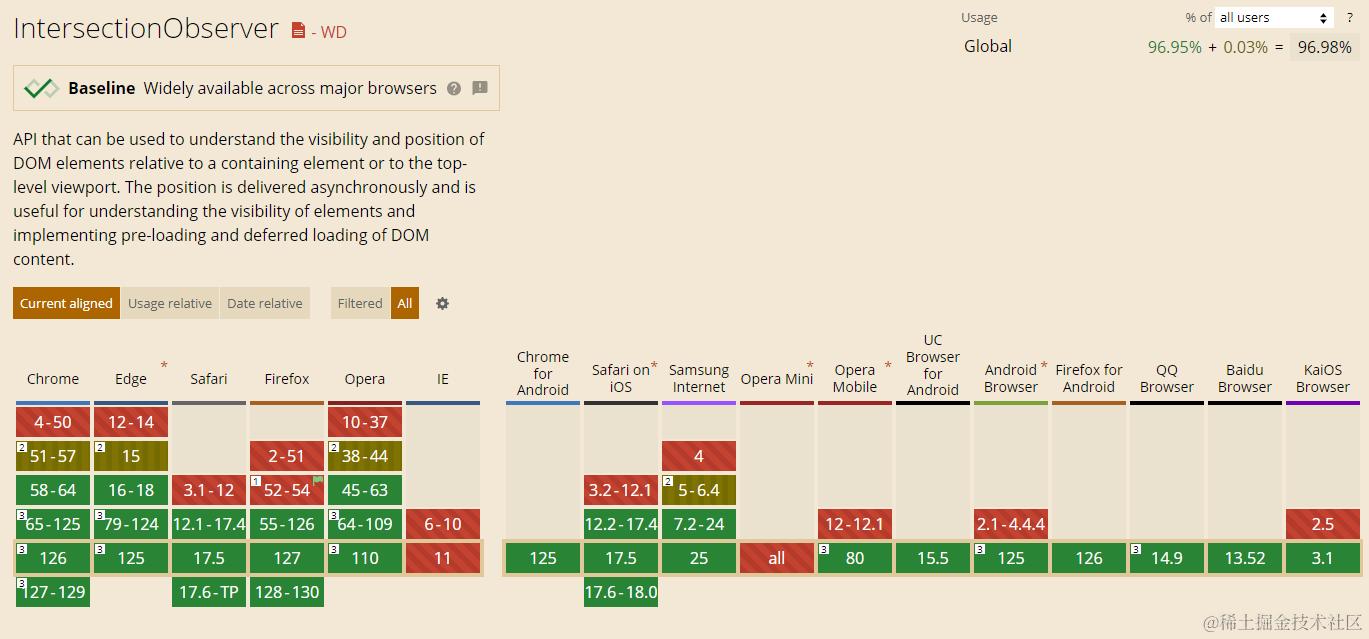The image size is (1369, 639).
Task: Select Safari on iOS 17.6-18.0 cell
Action: click(x=621, y=592)
